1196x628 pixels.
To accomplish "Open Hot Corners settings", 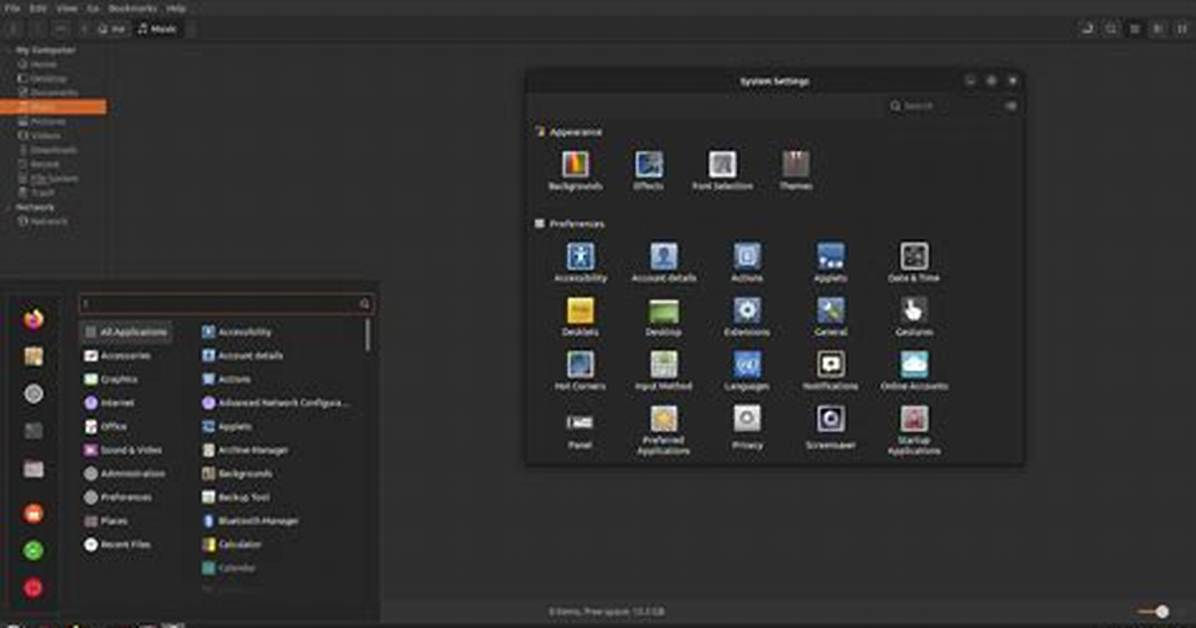I will coord(580,371).
